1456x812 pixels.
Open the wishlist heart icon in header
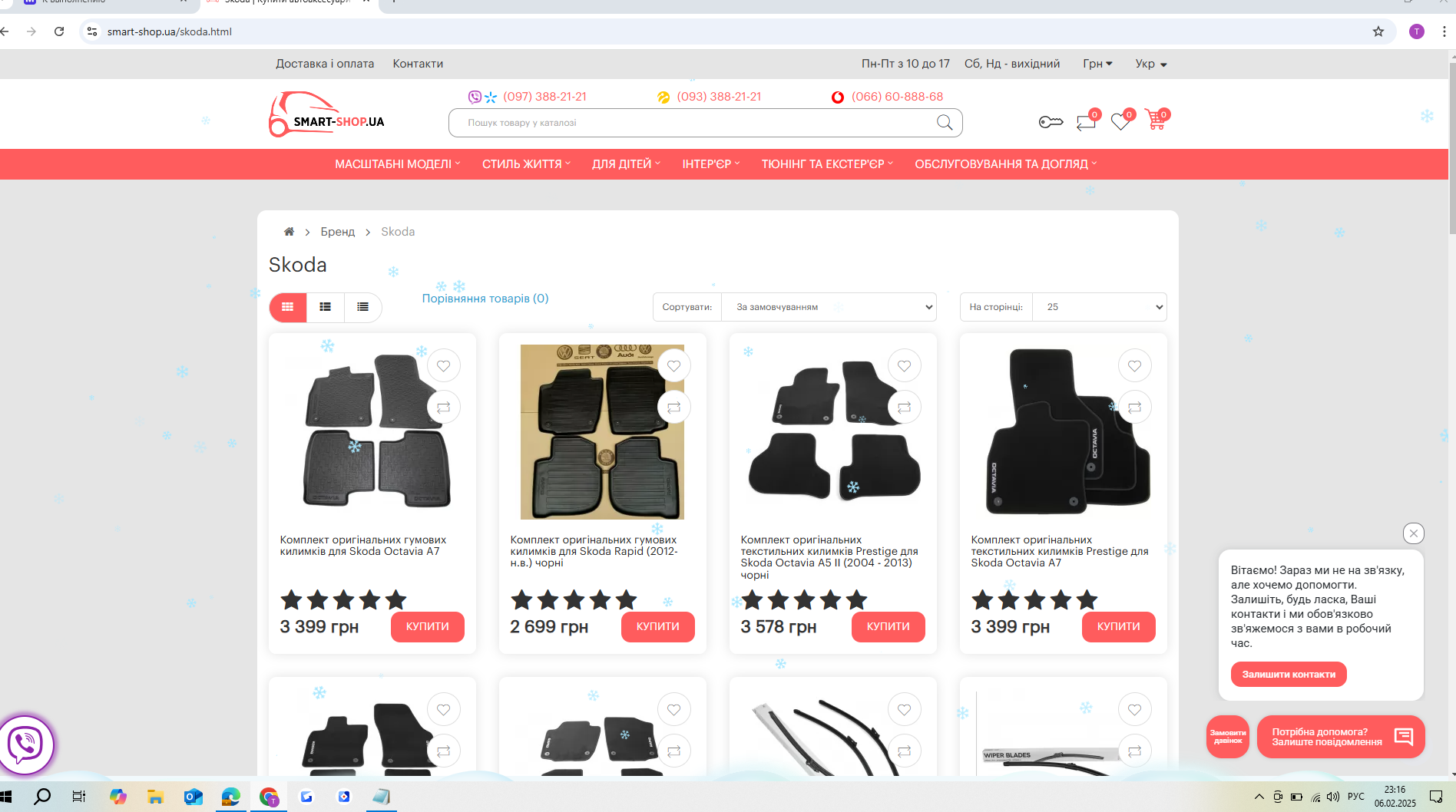(1121, 121)
